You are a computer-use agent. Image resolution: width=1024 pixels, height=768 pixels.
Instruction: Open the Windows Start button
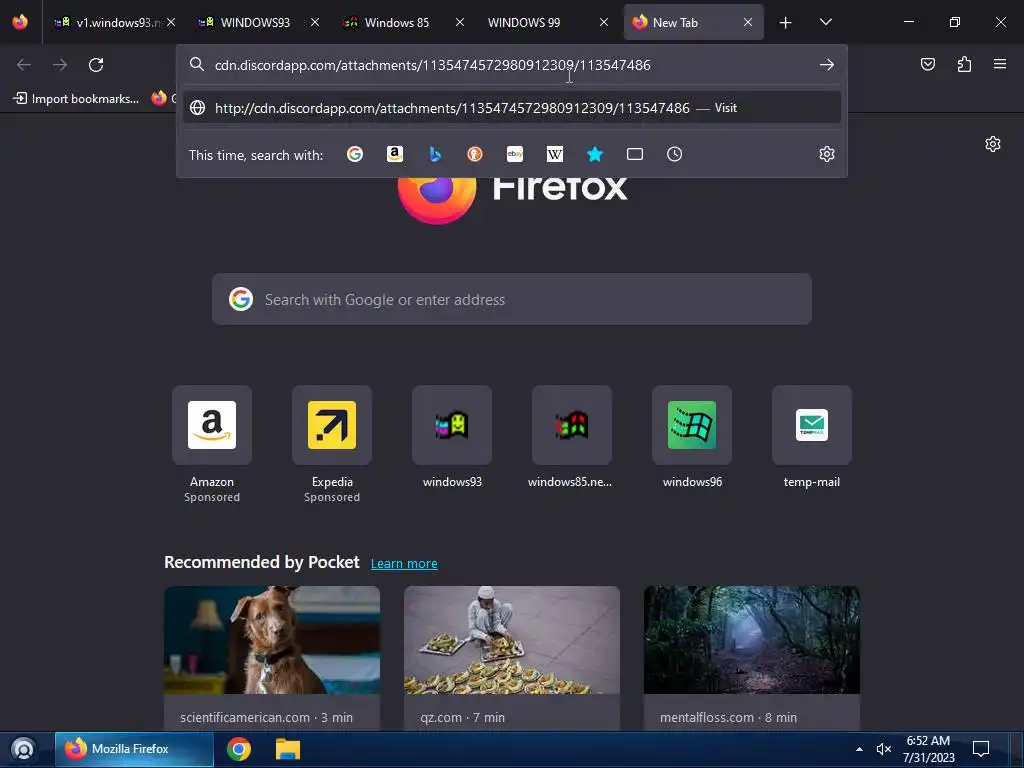(24, 749)
